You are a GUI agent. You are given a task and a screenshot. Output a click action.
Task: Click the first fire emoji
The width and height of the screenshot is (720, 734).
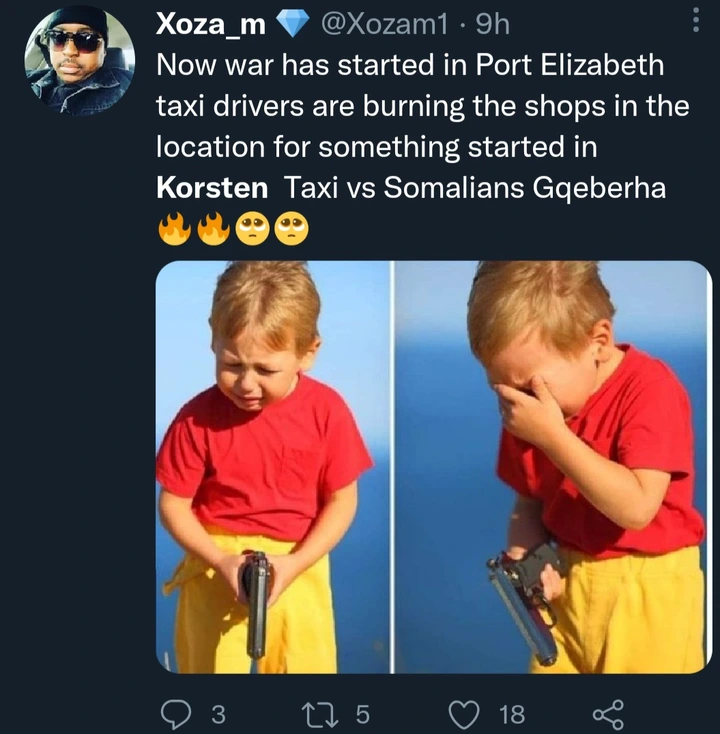175,229
